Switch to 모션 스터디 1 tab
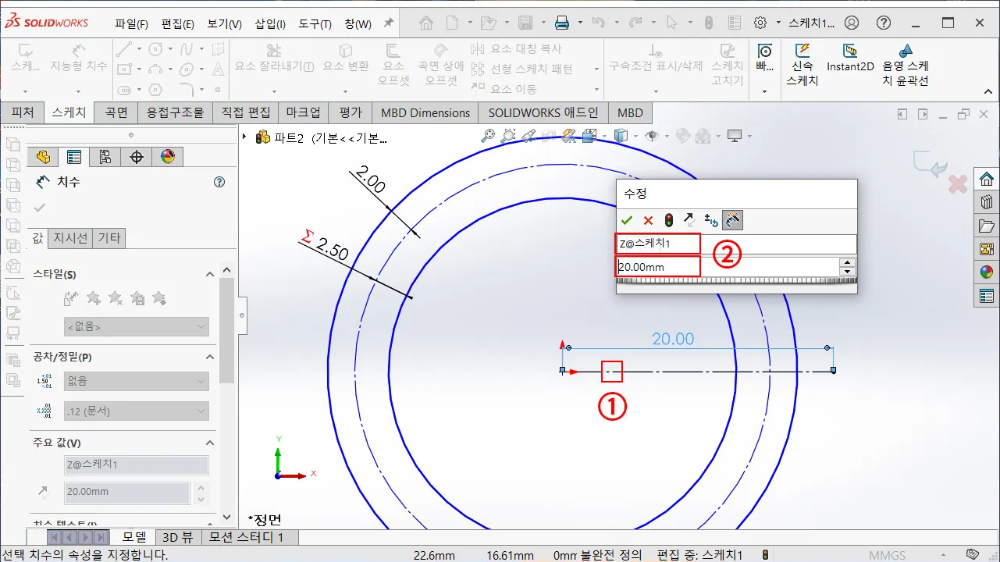Viewport: 1000px width, 562px height. [x=246, y=537]
